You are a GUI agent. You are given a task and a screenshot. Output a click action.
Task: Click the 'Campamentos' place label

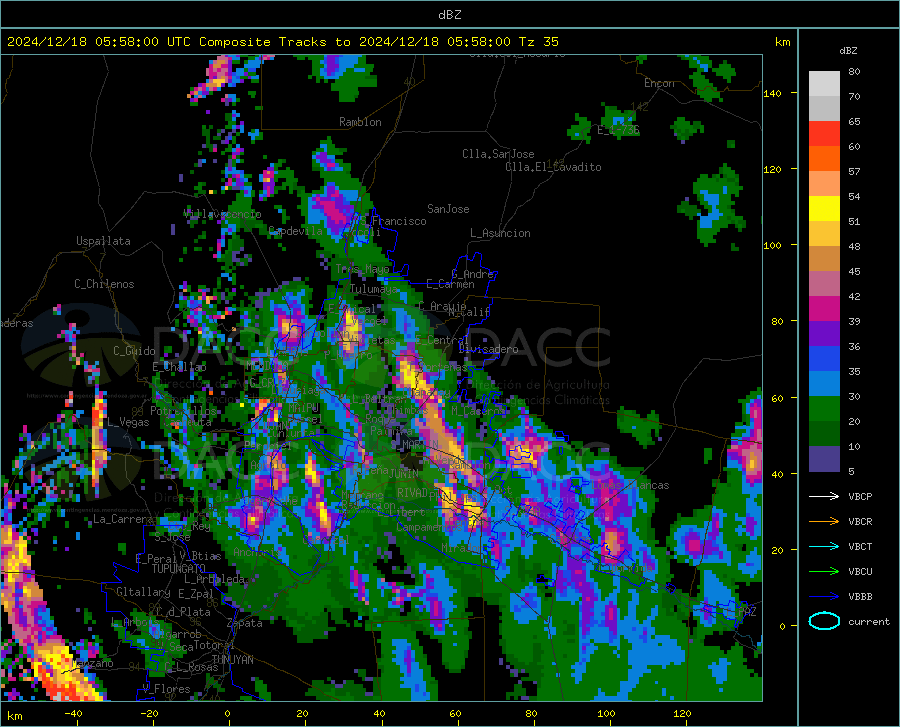(x=427, y=527)
